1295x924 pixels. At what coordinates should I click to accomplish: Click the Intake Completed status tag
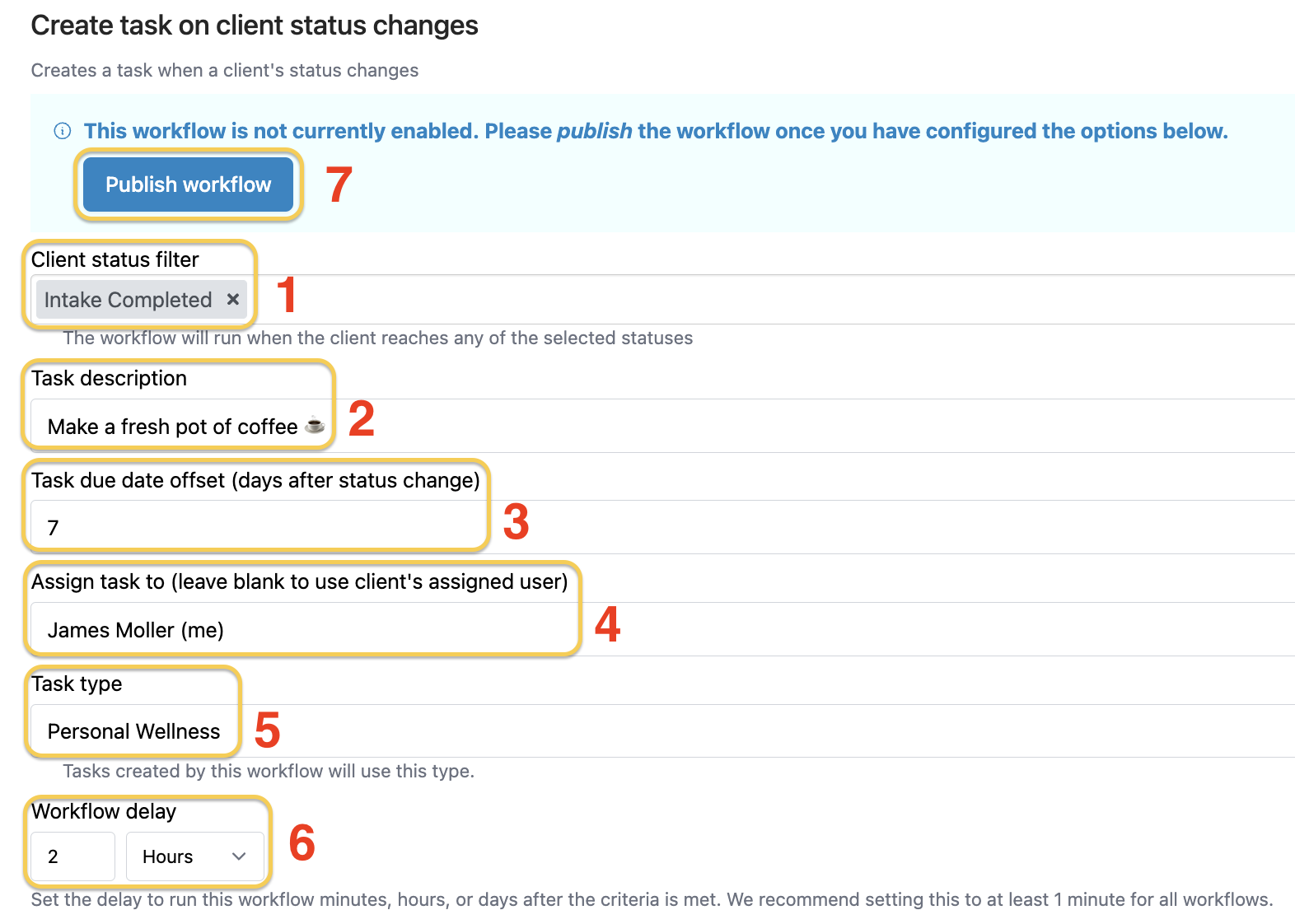pyautogui.click(x=128, y=299)
